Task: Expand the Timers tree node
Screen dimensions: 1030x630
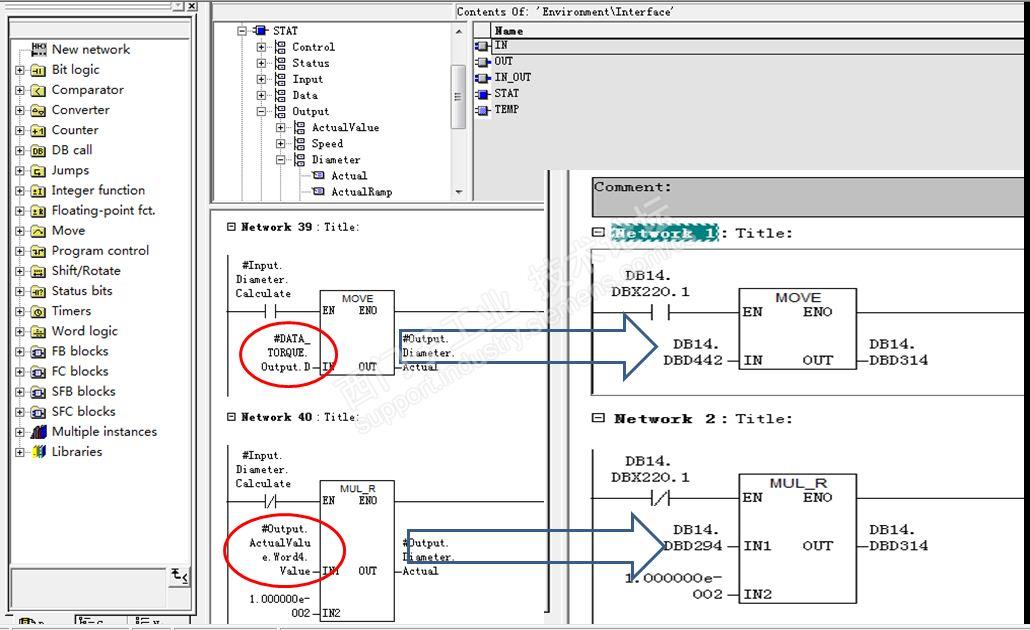Action: (20, 312)
